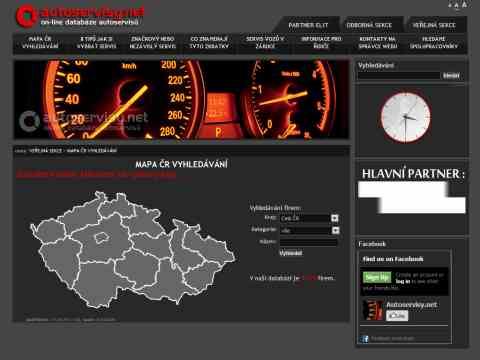Expand the Kategorie dropdown arrow

click(335, 230)
